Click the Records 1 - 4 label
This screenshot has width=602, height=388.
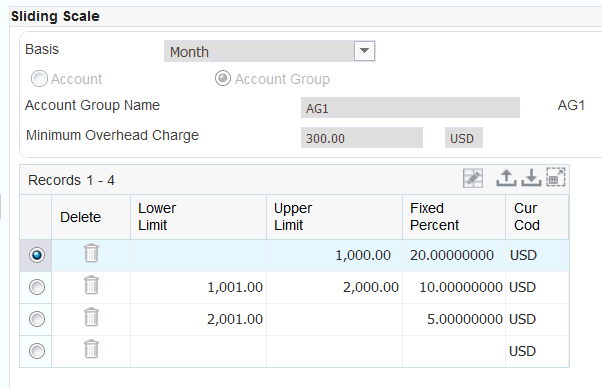[x=71, y=180]
